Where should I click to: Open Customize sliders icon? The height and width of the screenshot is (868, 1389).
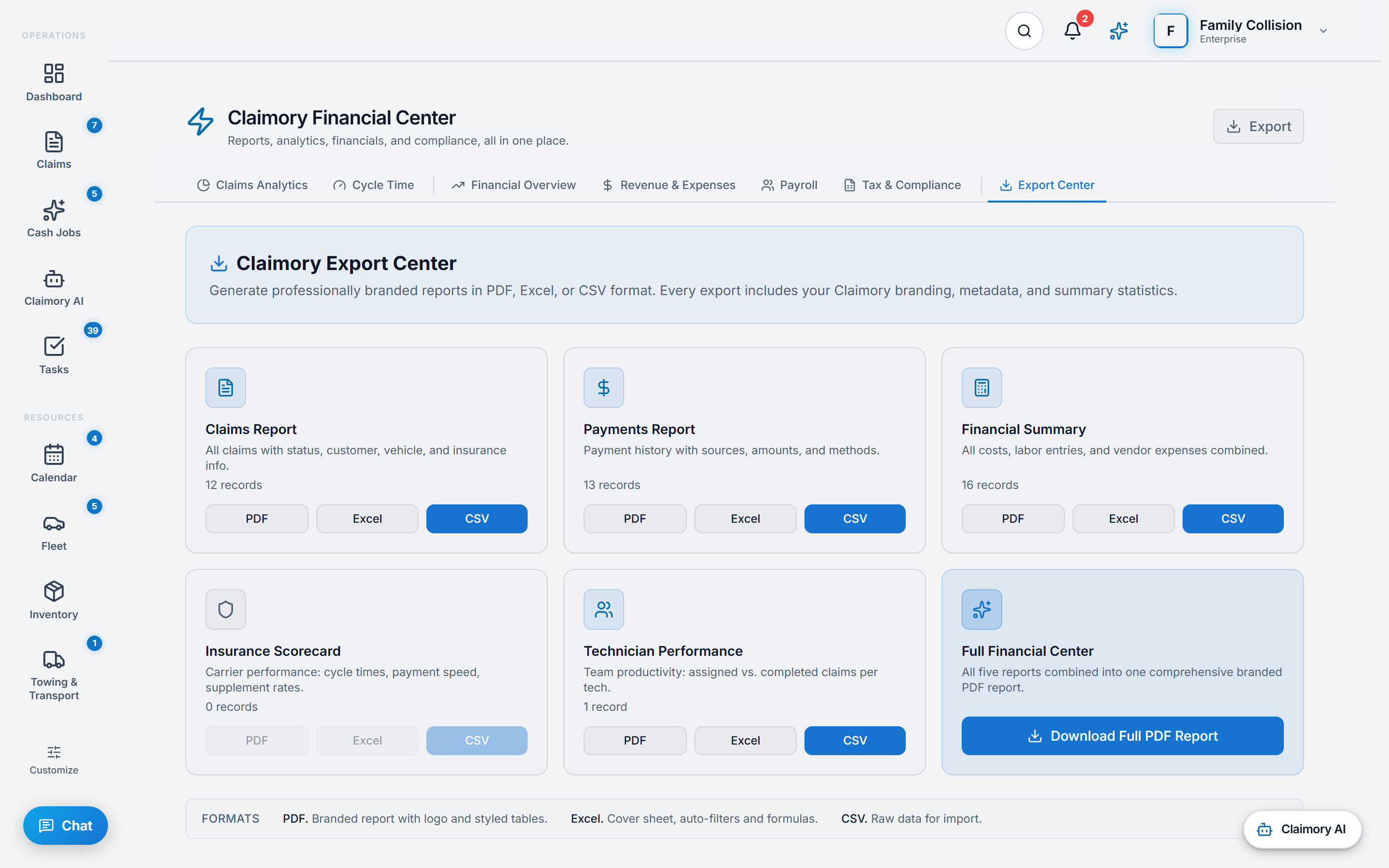click(x=54, y=752)
